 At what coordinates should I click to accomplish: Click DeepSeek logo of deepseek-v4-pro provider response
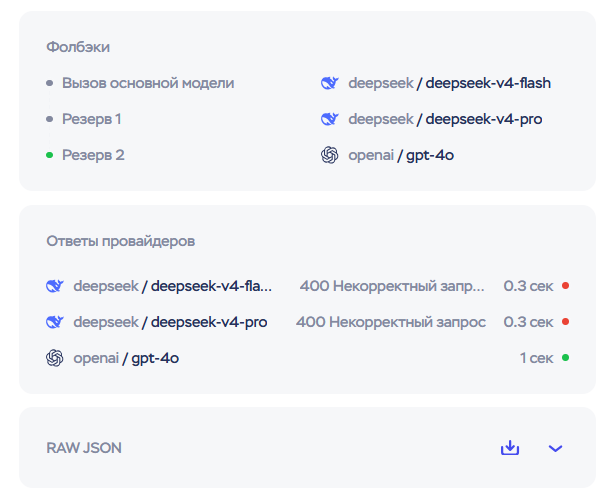tap(54, 322)
